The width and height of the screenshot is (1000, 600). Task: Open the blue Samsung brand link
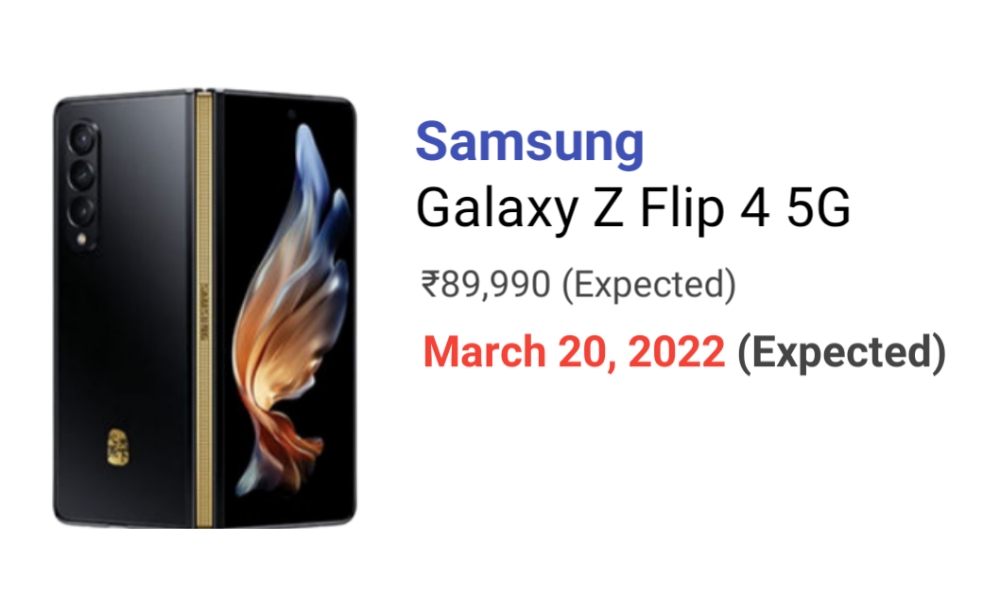click(529, 142)
